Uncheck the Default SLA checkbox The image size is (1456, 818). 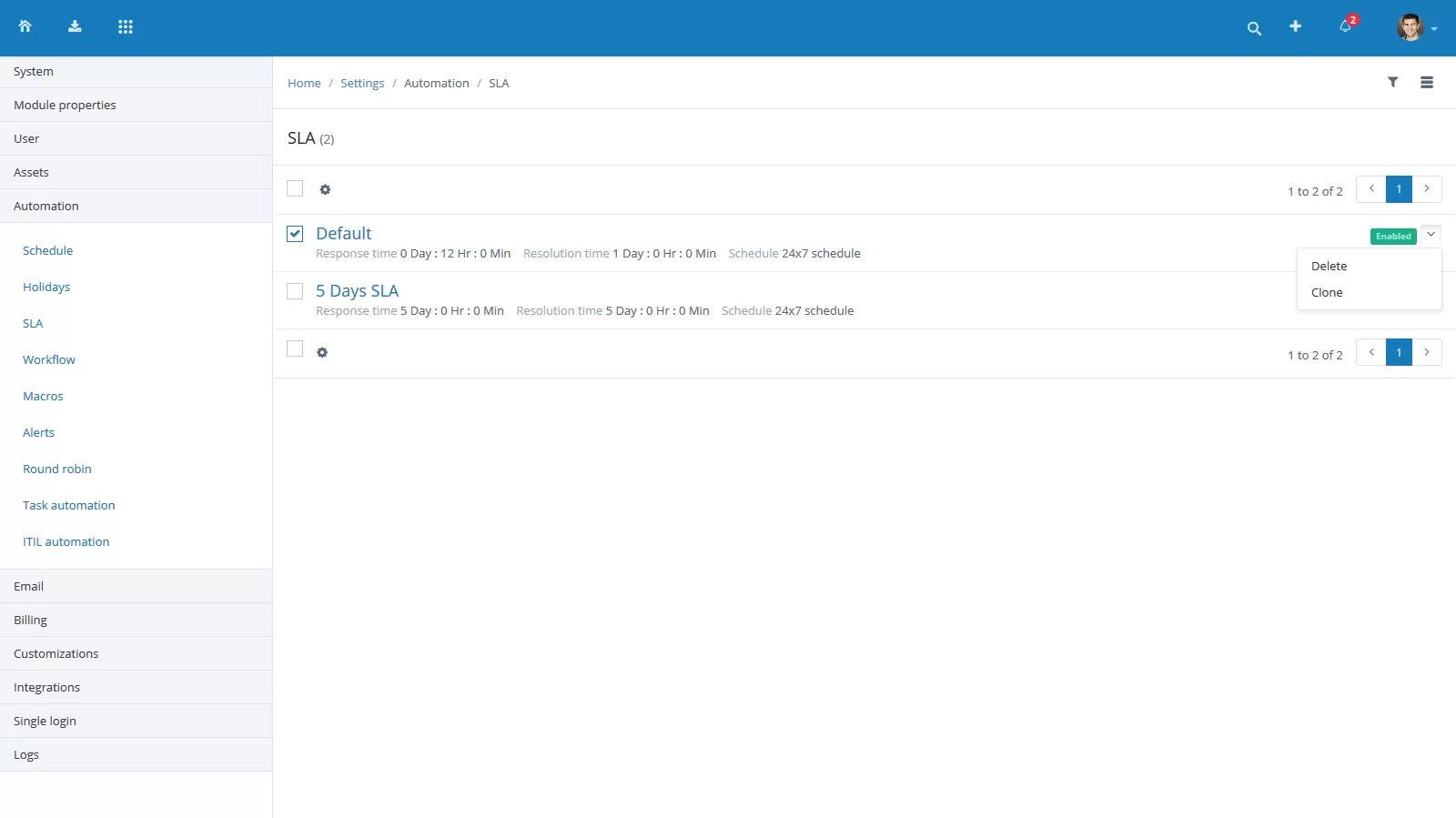click(x=295, y=234)
